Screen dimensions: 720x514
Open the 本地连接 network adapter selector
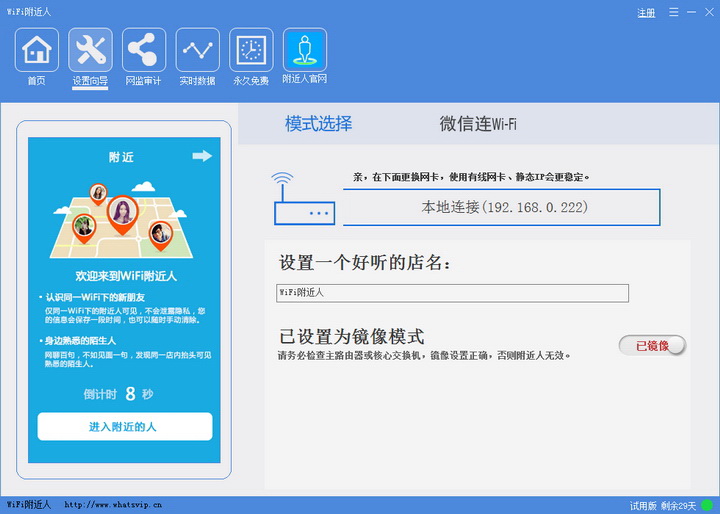[x=501, y=207]
